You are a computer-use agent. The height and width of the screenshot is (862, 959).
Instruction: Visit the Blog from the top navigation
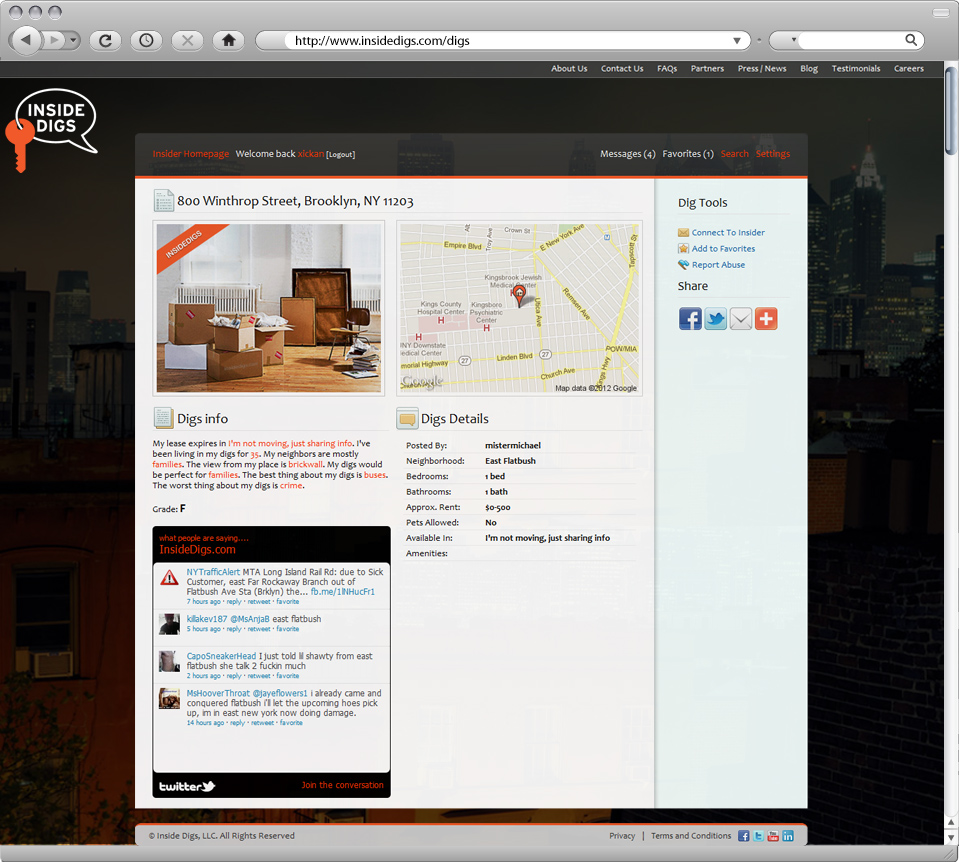(809, 69)
